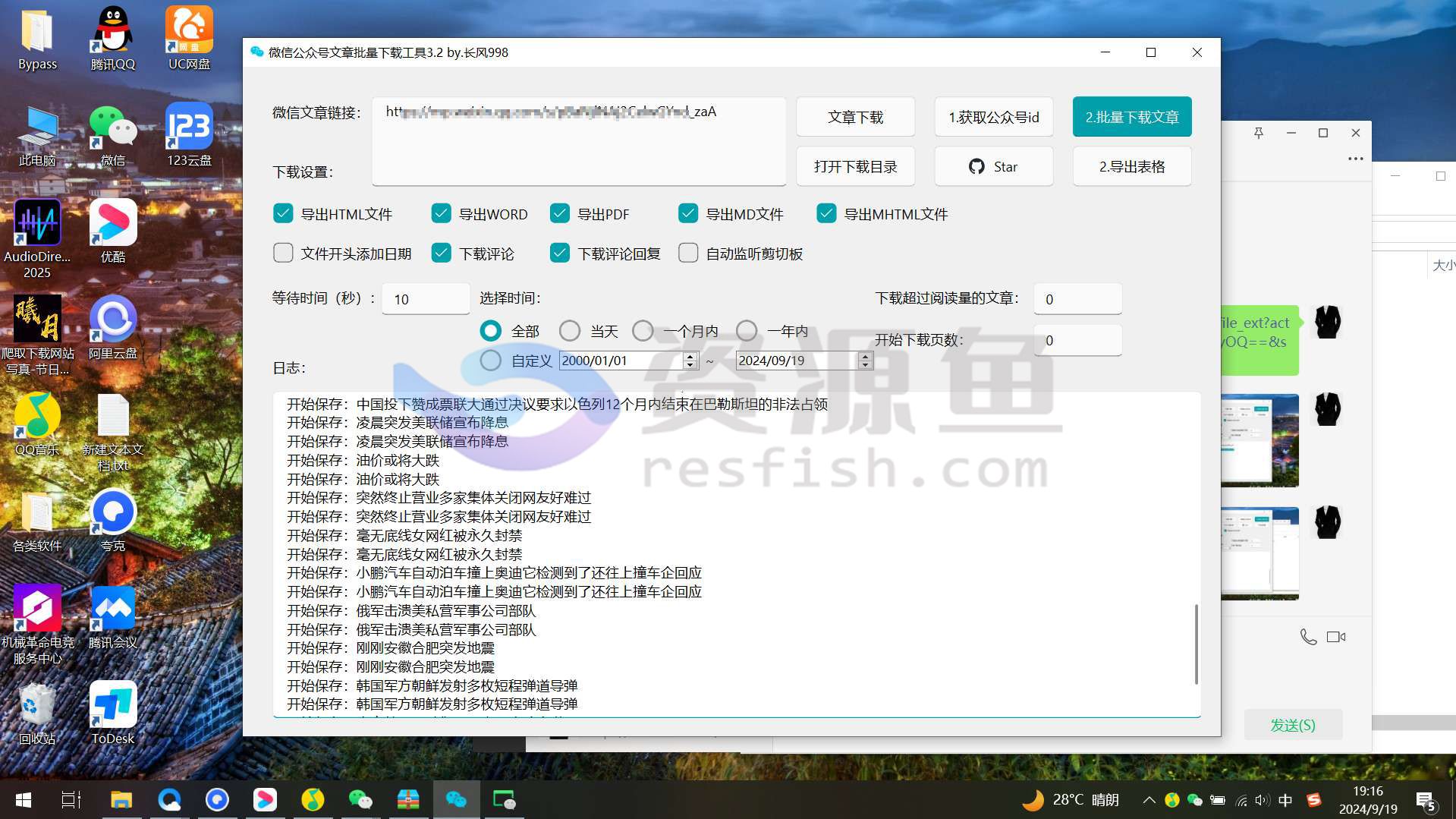Image resolution: width=1456 pixels, height=819 pixels.
Task: Open WinRAR icon on taskbar
Action: [x=408, y=800]
